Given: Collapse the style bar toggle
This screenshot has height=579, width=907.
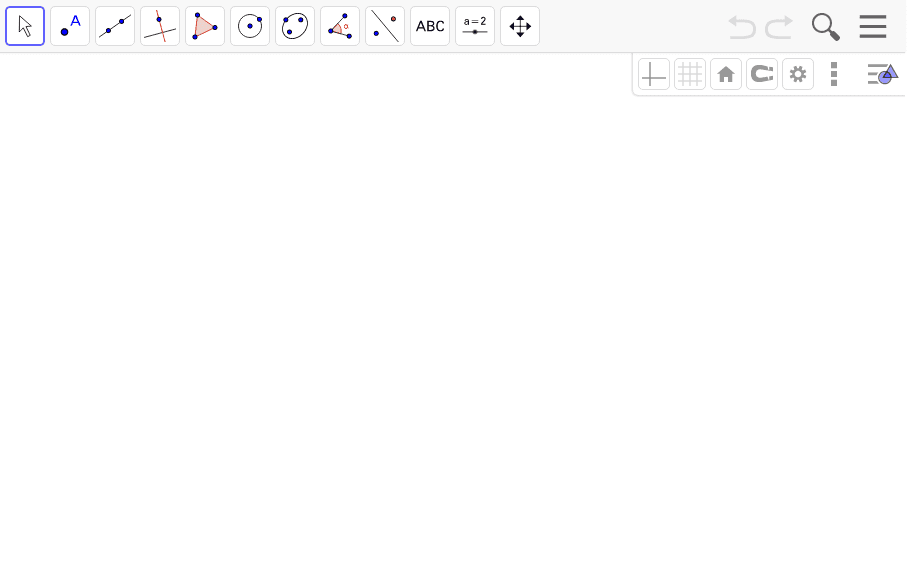Looking at the screenshot, I should (883, 74).
